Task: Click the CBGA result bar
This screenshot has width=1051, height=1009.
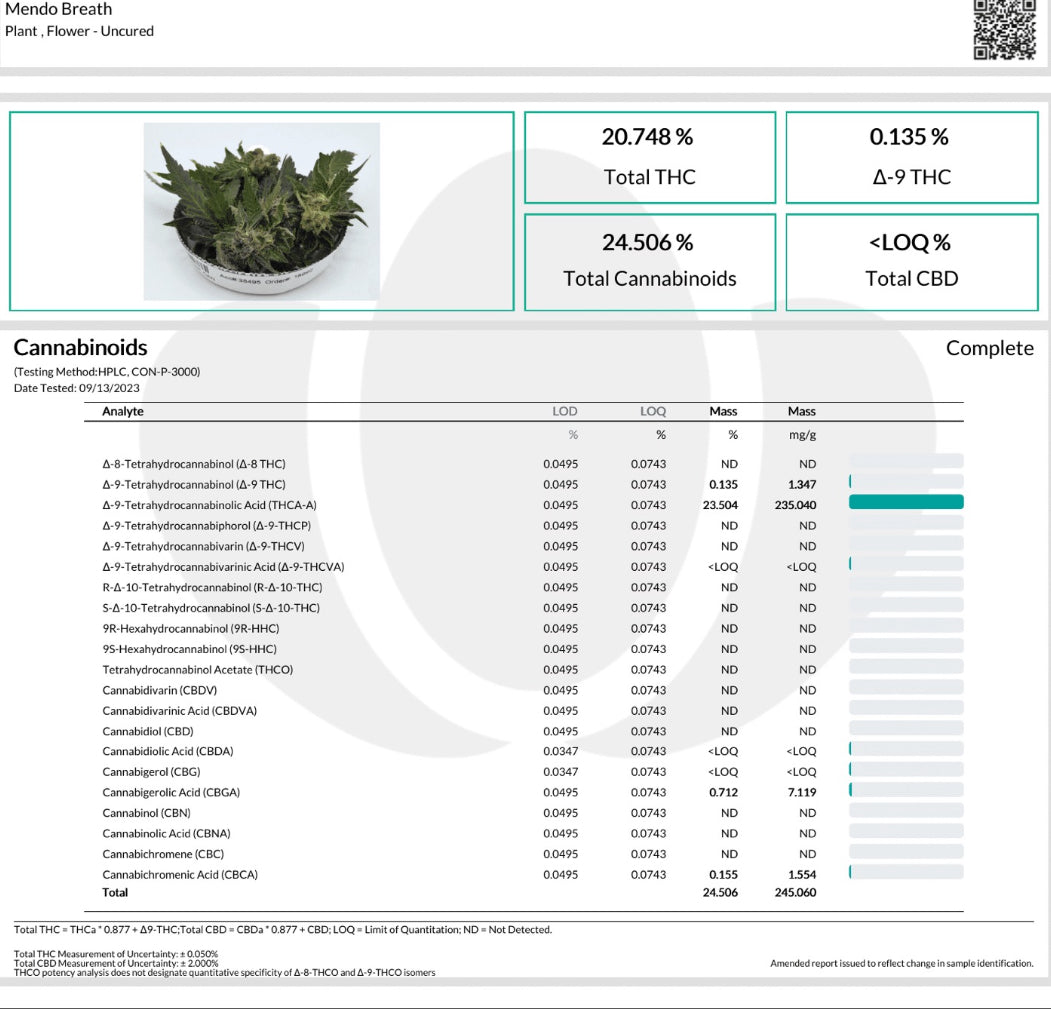Action: 905,790
